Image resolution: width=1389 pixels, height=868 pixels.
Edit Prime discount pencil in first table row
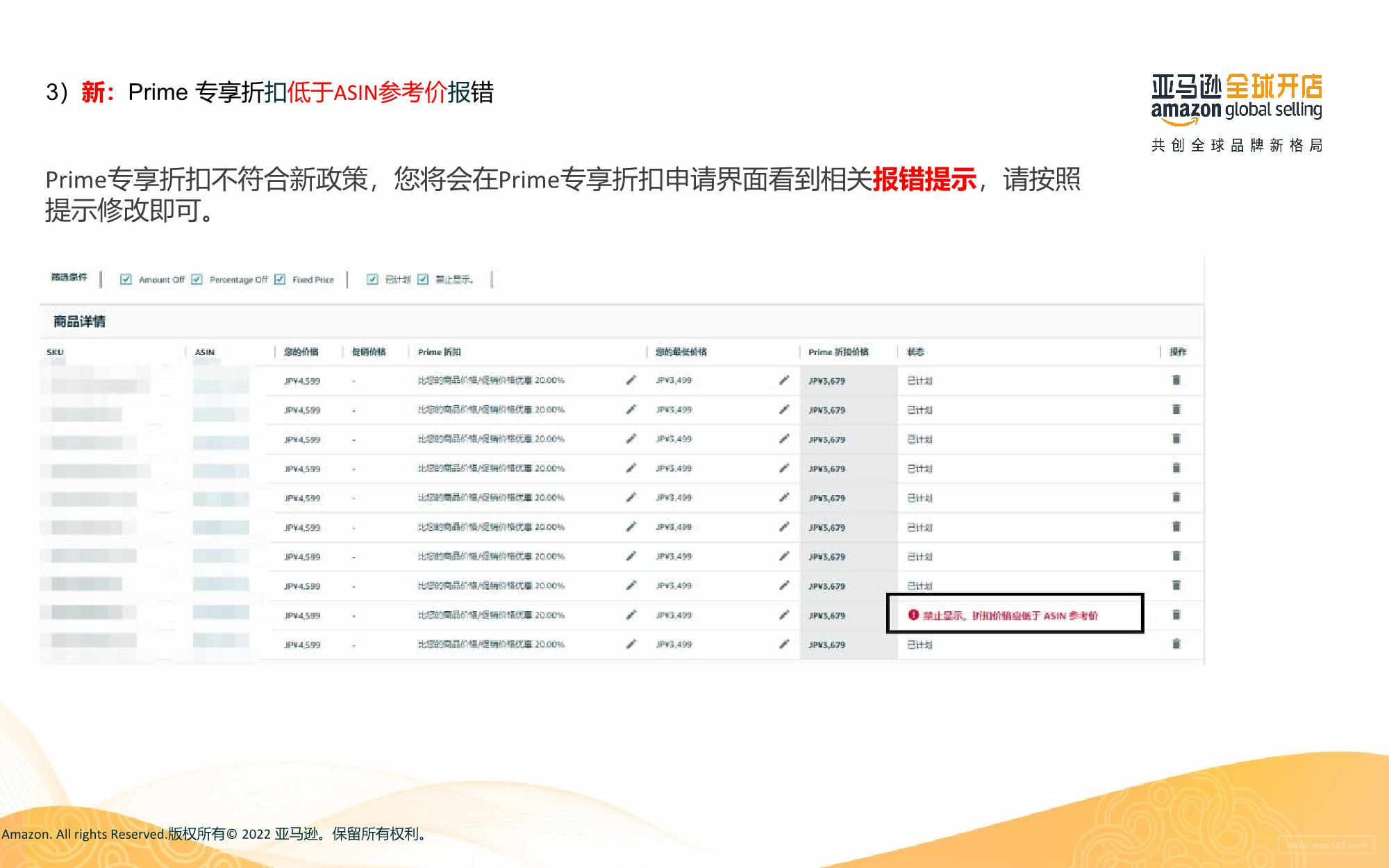click(631, 380)
